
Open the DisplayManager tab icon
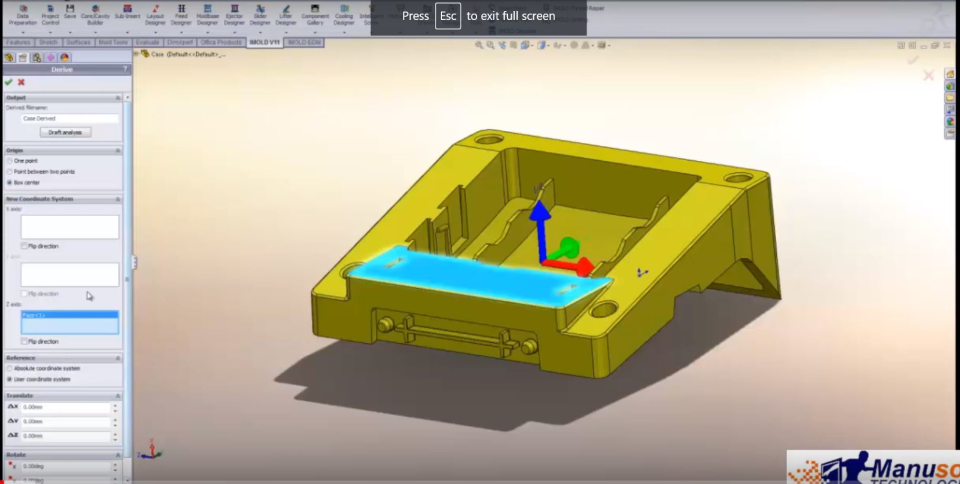pyautogui.click(x=64, y=58)
